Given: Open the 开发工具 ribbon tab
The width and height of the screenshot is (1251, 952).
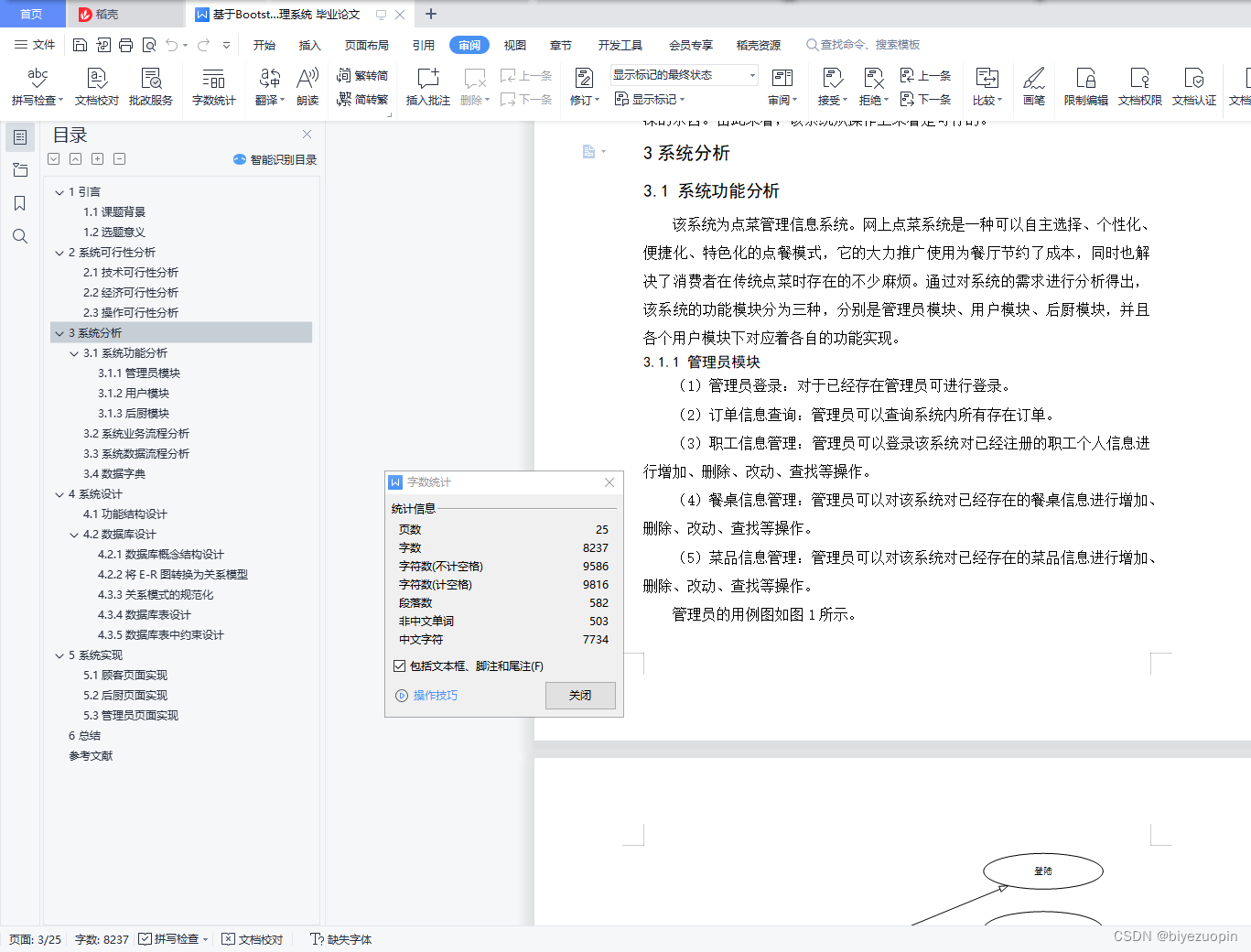Looking at the screenshot, I should pyautogui.click(x=620, y=45).
